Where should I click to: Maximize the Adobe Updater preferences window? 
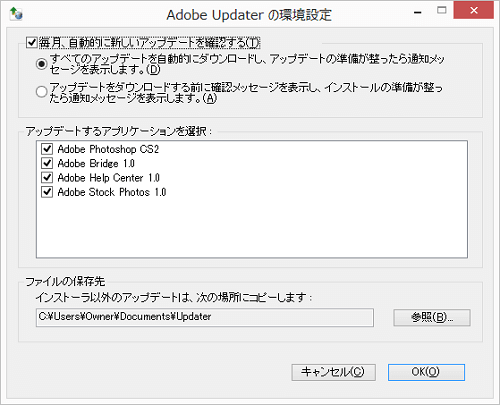point(442,10)
